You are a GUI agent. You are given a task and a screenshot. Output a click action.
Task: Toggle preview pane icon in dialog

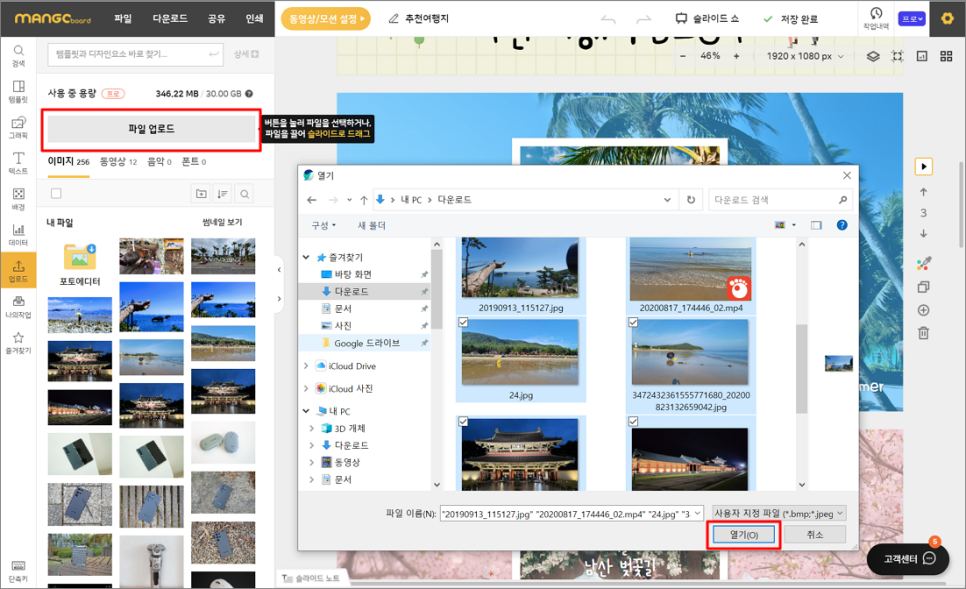[x=816, y=225]
